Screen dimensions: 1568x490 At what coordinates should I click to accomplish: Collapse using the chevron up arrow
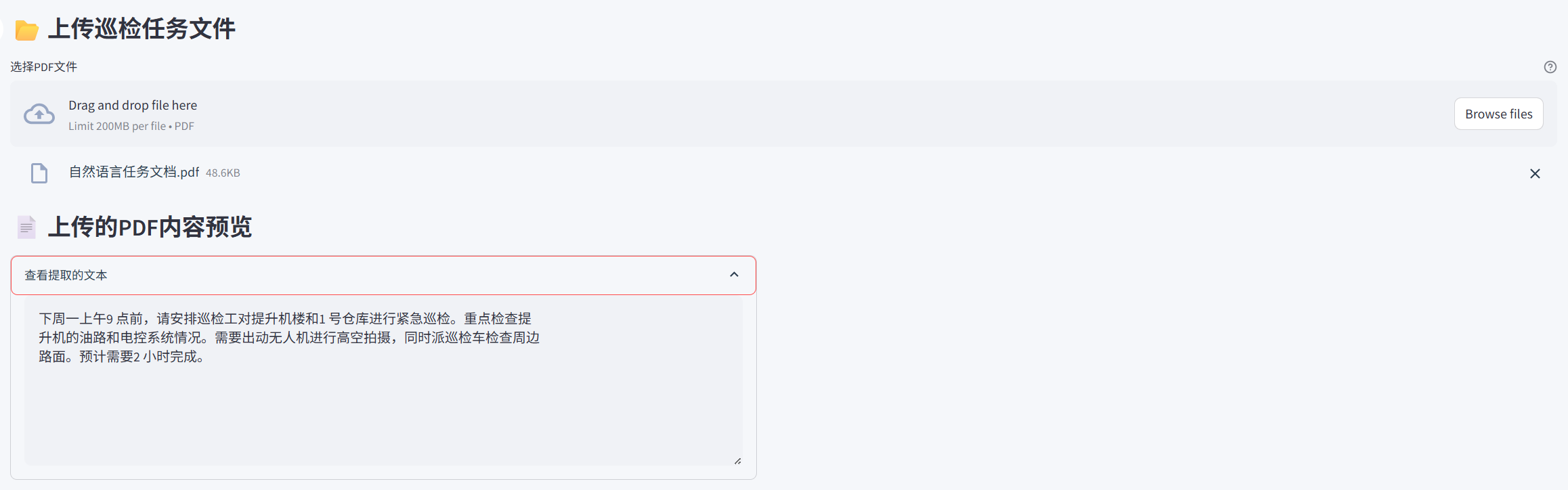[734, 275]
